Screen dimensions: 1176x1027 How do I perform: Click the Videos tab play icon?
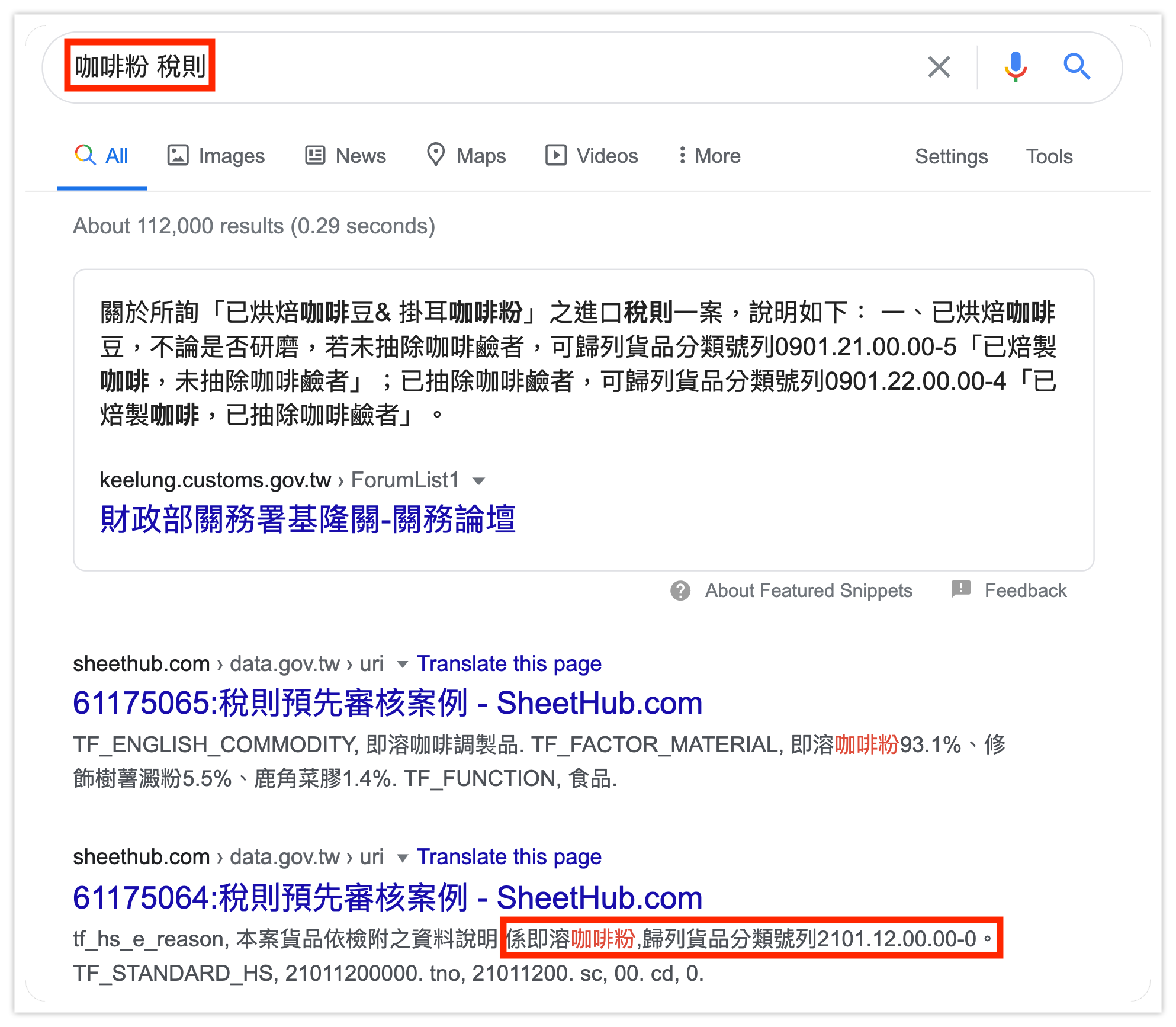click(555, 155)
